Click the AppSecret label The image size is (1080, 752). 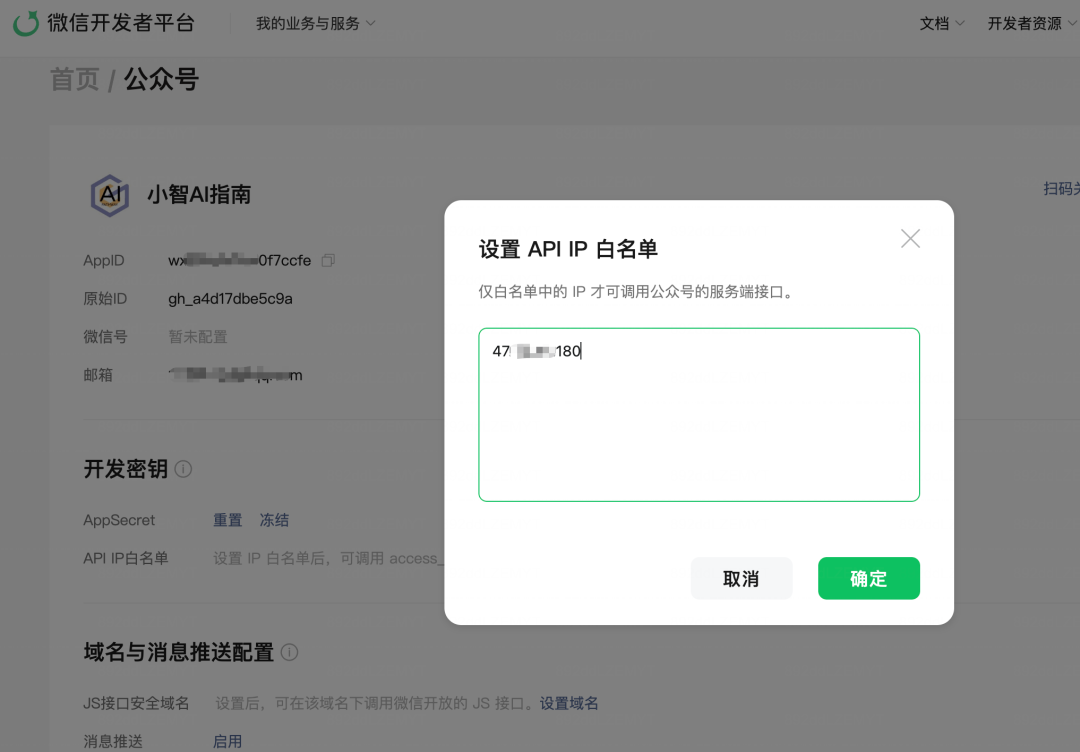119,520
